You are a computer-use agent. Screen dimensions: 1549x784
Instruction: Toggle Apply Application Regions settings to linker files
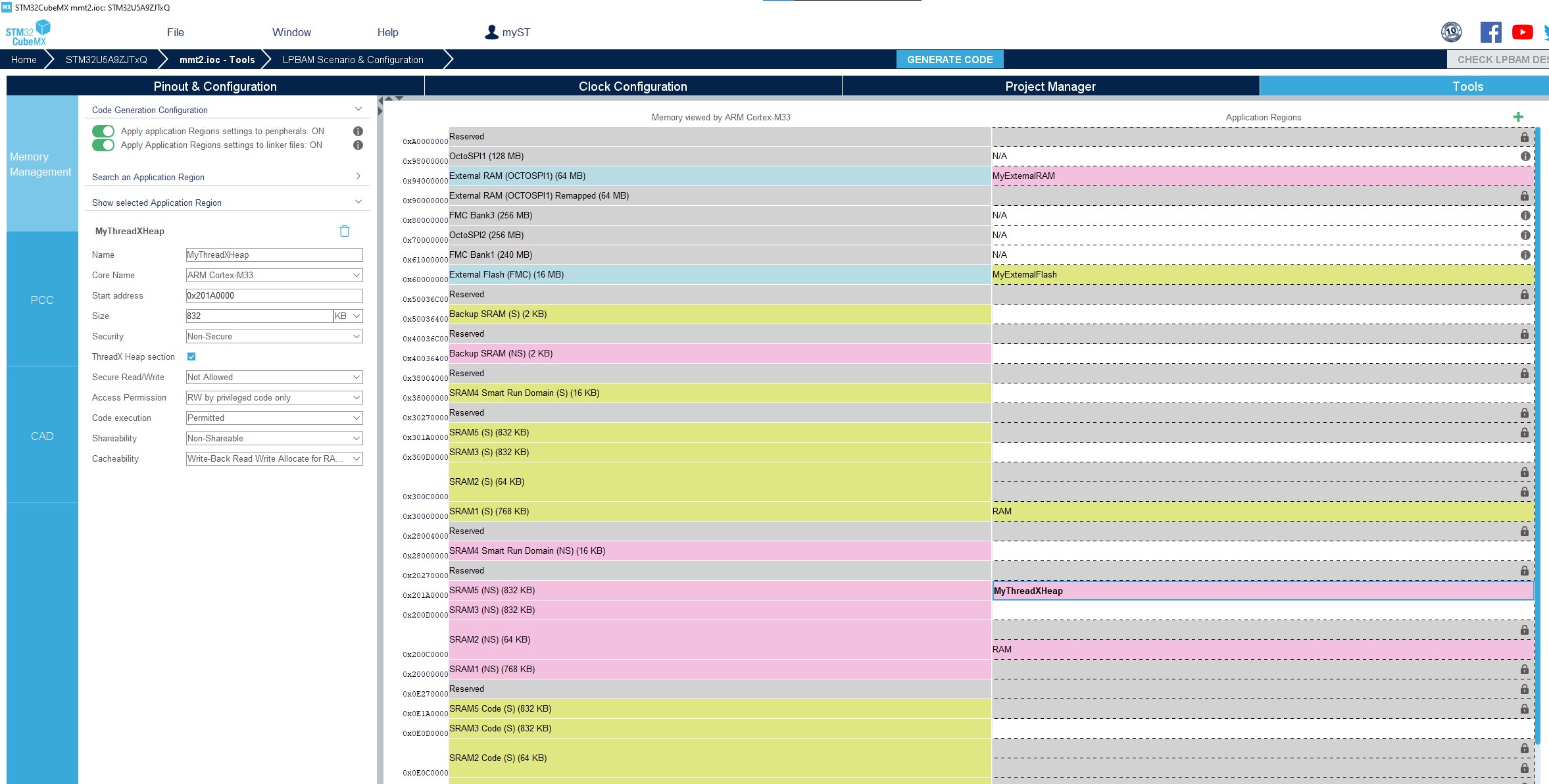[x=103, y=145]
